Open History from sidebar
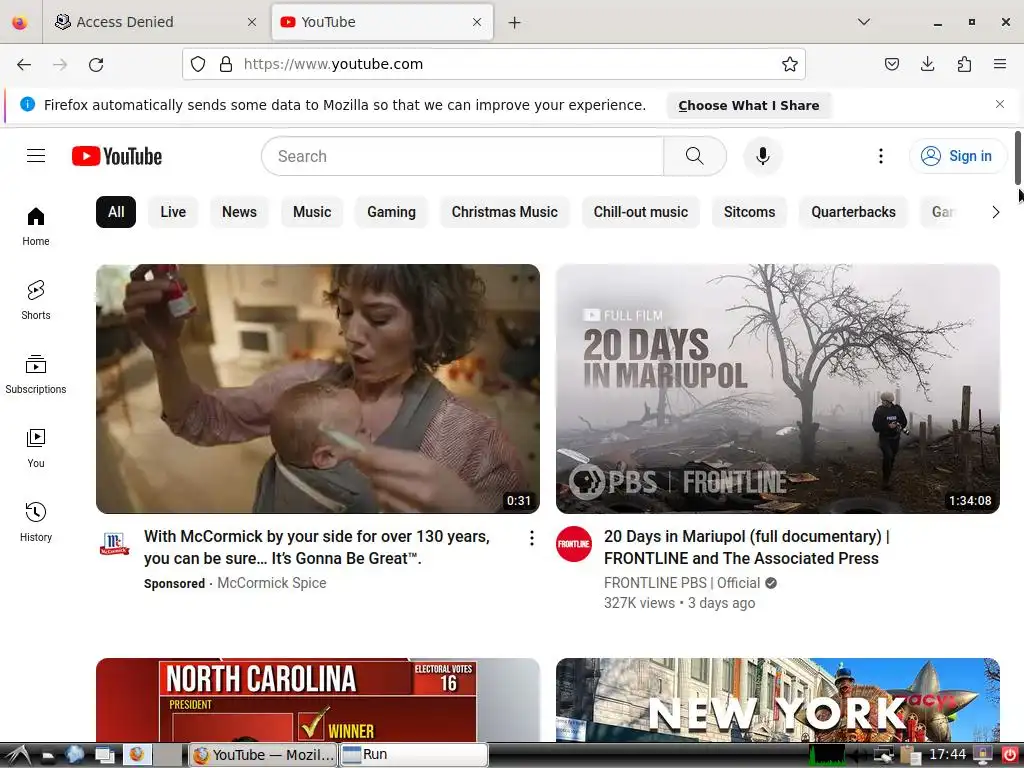 (36, 522)
